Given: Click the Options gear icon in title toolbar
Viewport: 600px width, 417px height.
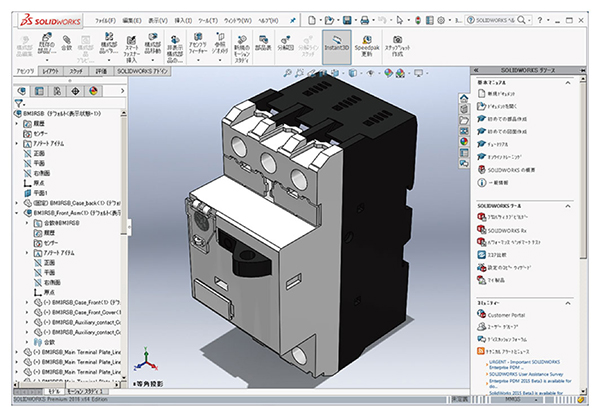Looking at the screenshot, I should pos(441,20).
